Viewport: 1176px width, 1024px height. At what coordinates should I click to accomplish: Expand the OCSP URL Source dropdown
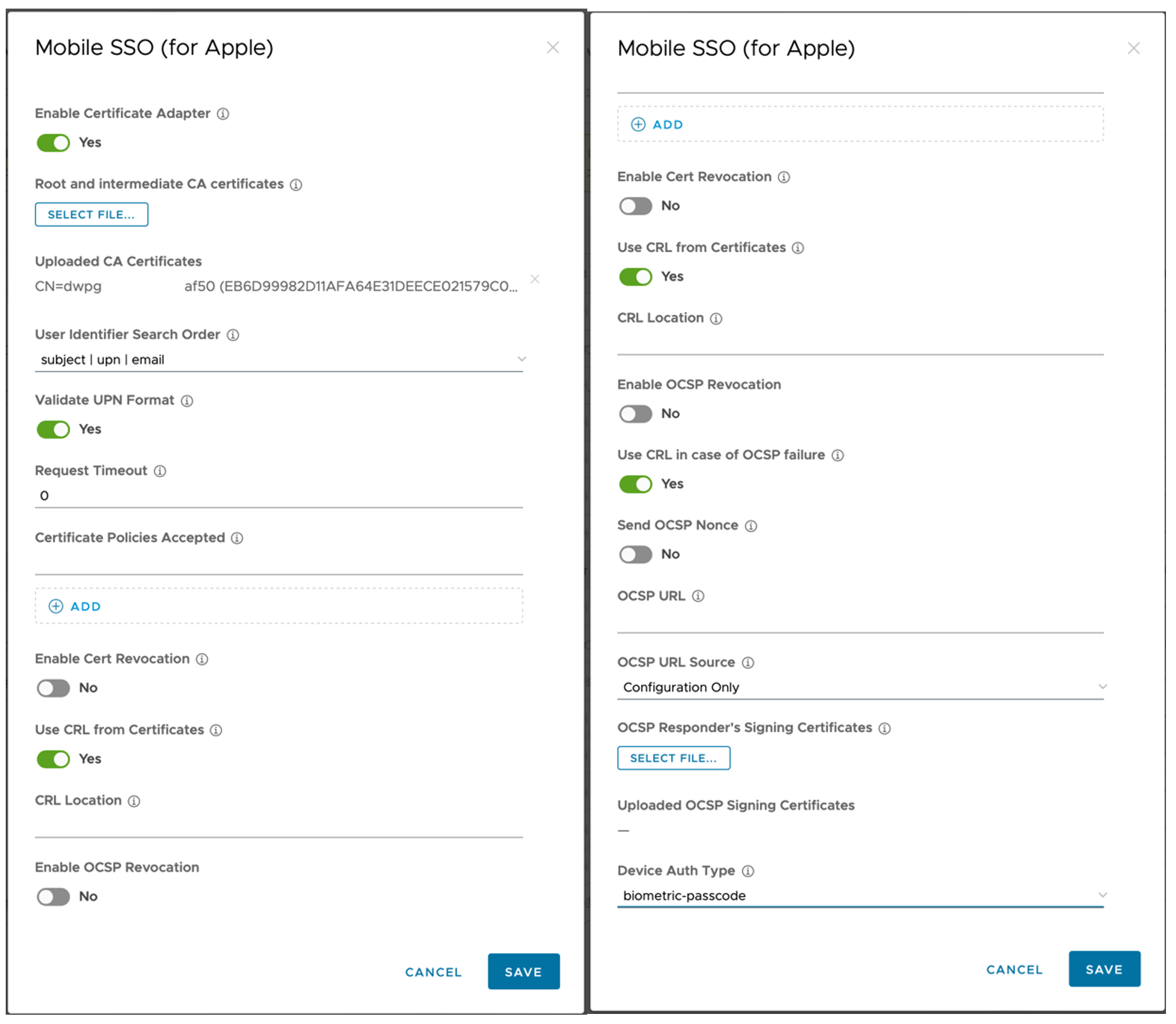(x=859, y=687)
